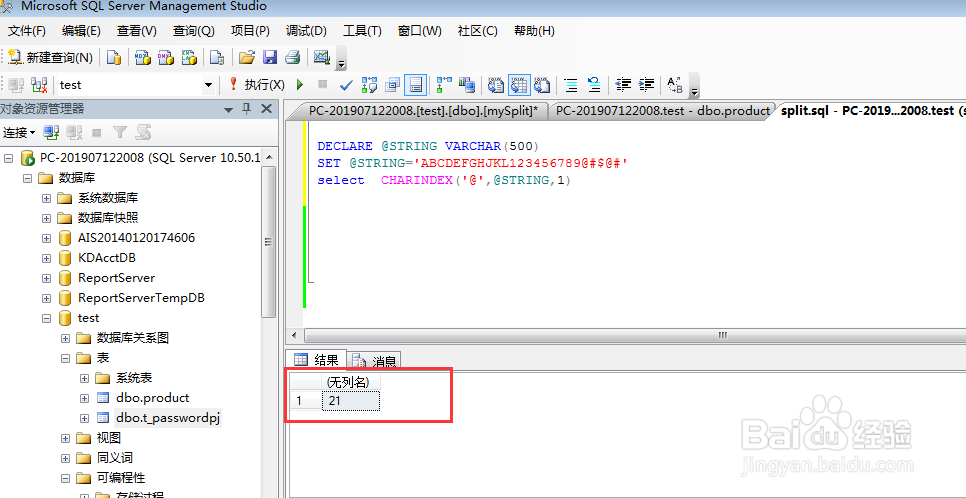Image resolution: width=966 pixels, height=498 pixels.
Task: Open a file with the yellow folder icon
Action: [x=246, y=57]
